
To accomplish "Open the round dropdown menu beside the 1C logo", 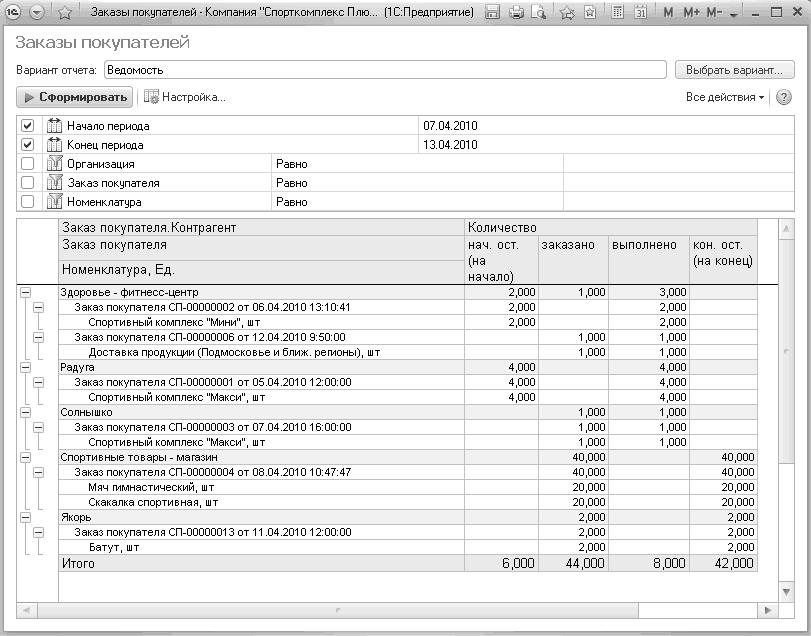I will pyautogui.click(x=37, y=12).
